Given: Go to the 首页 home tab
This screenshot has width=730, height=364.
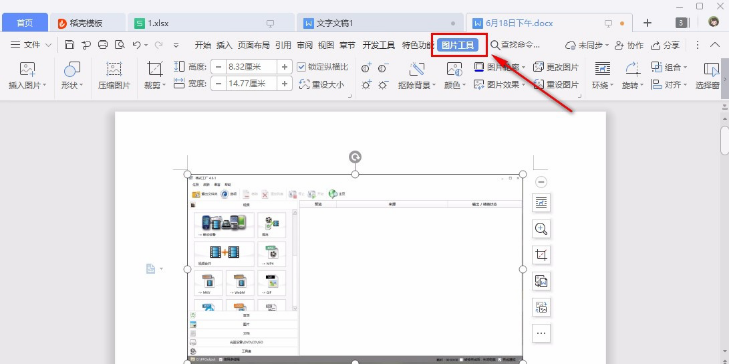Looking at the screenshot, I should [25, 23].
